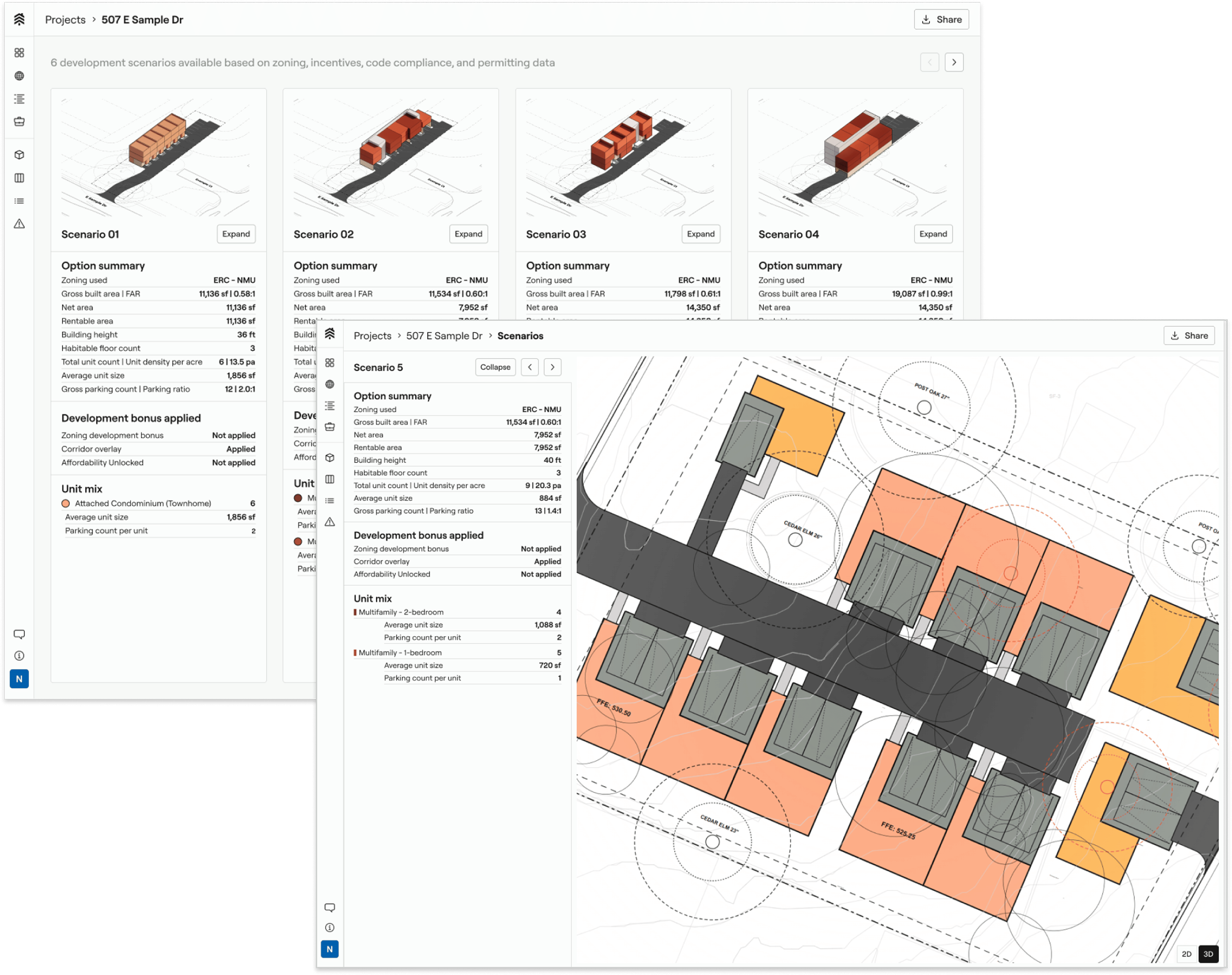Open the bulleted list icon in back window sidebar

click(19, 201)
